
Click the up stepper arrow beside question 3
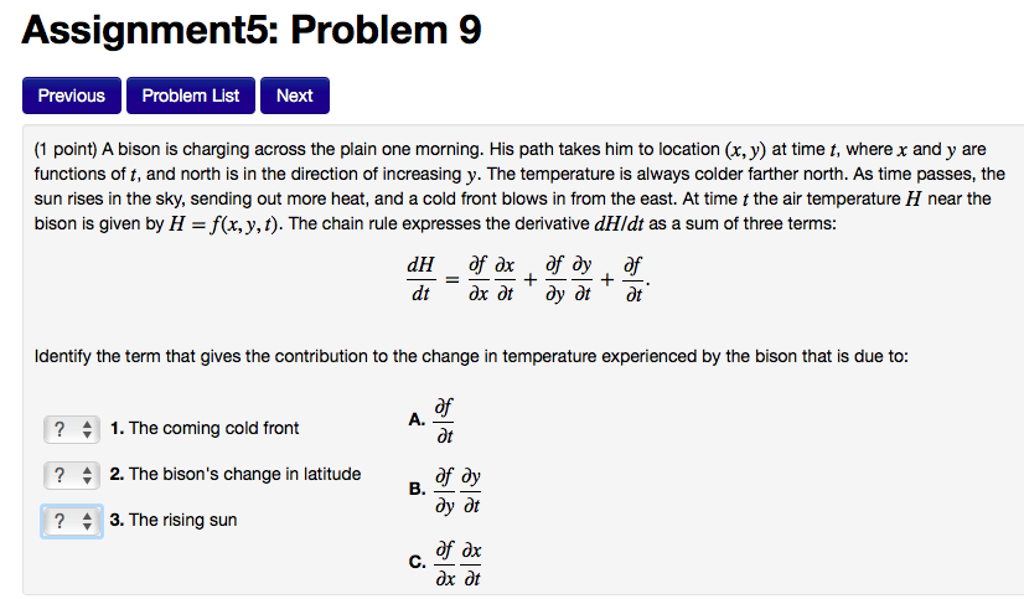click(x=89, y=516)
